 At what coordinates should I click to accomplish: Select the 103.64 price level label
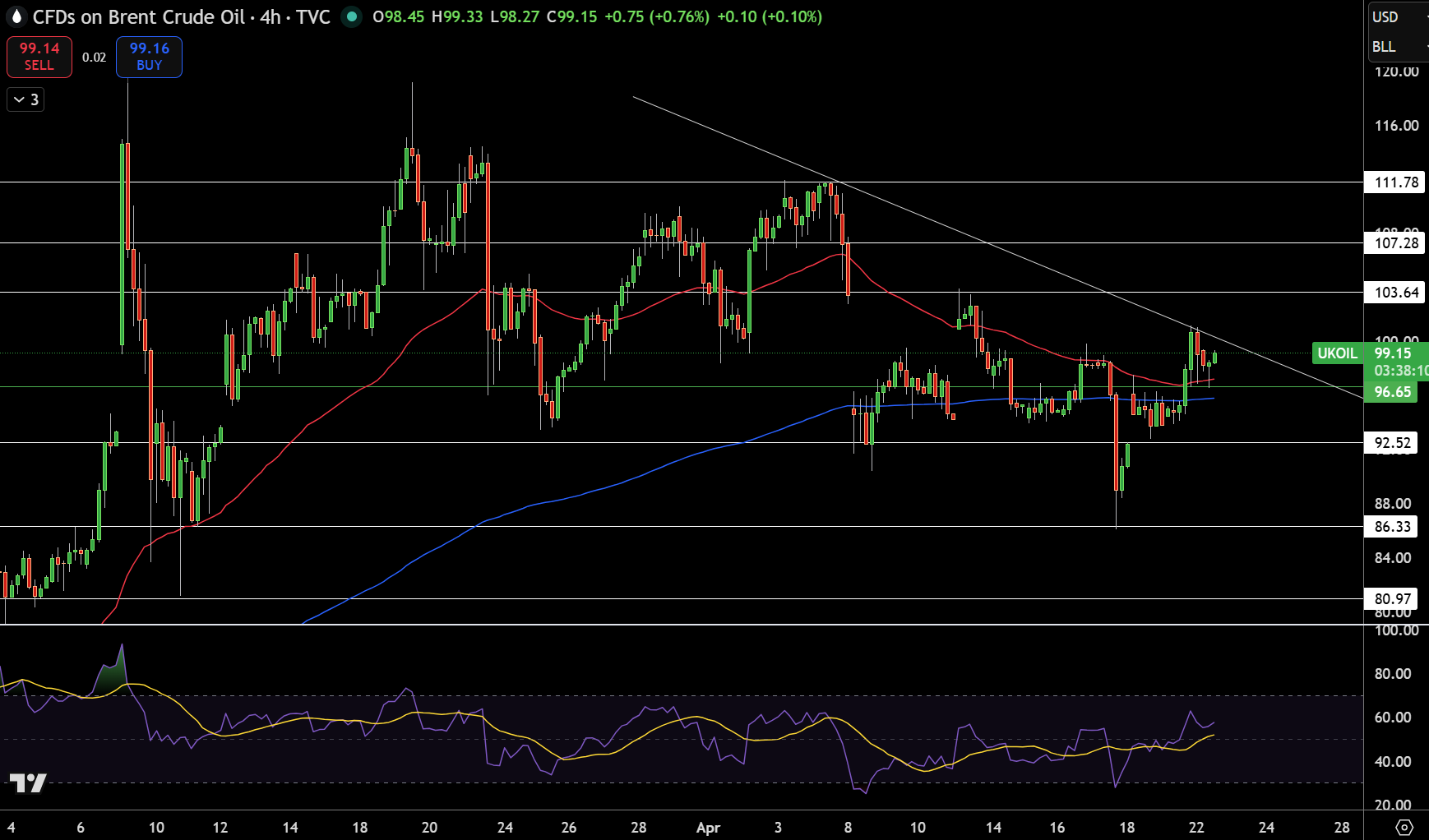(1394, 292)
